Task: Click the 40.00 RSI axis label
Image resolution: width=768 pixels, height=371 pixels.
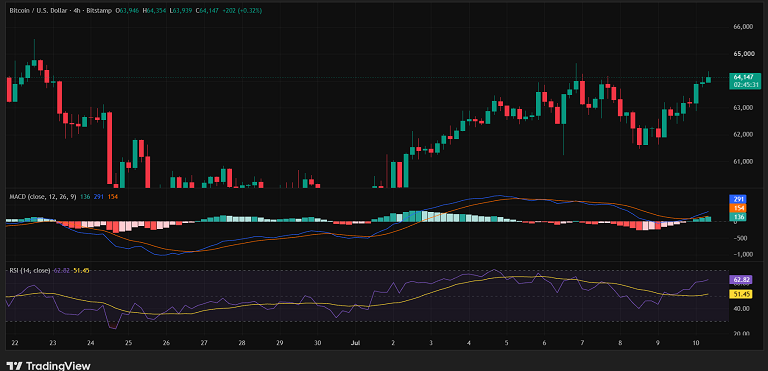Action: (742, 308)
